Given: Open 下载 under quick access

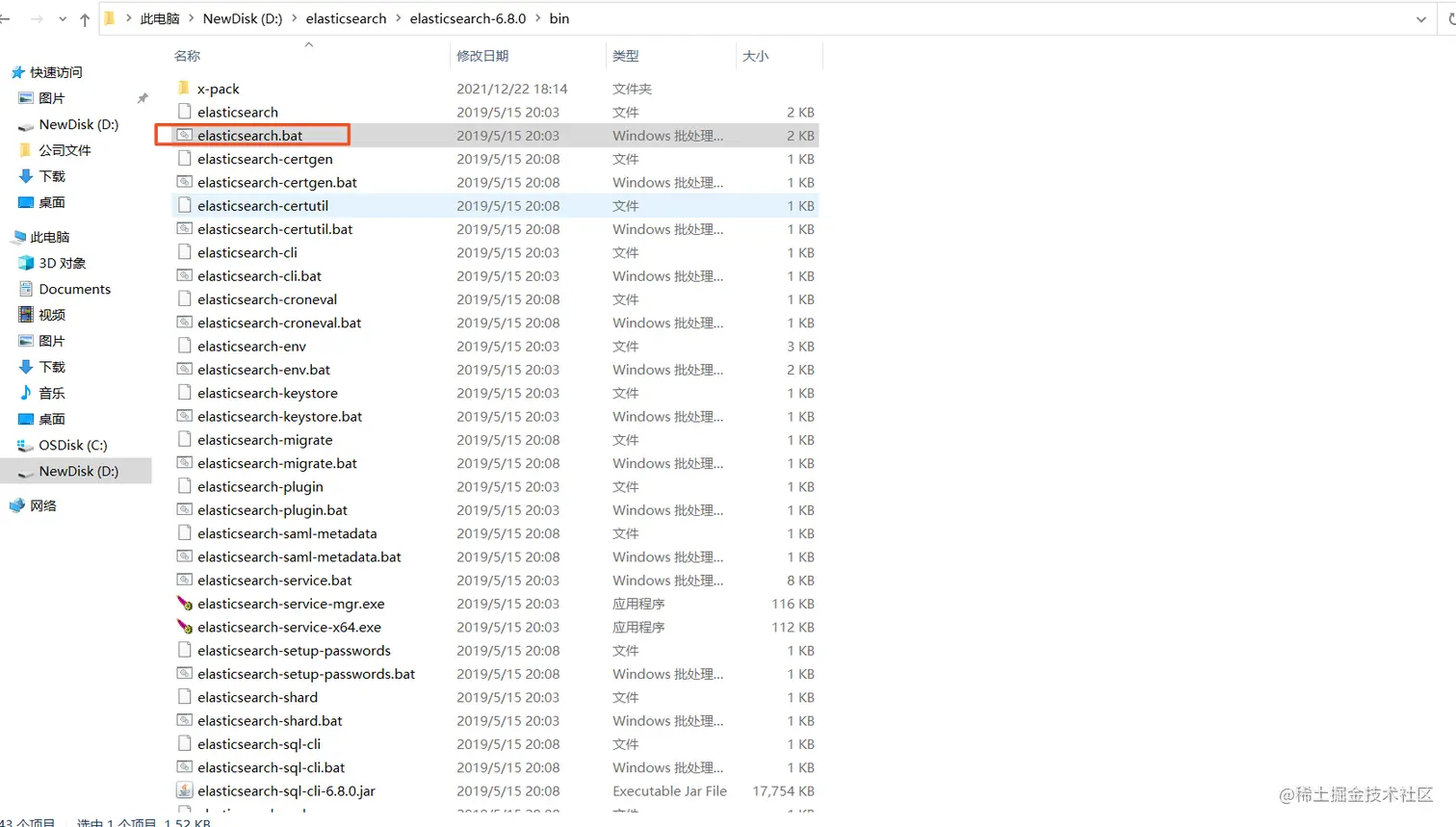Looking at the screenshot, I should click(x=52, y=176).
